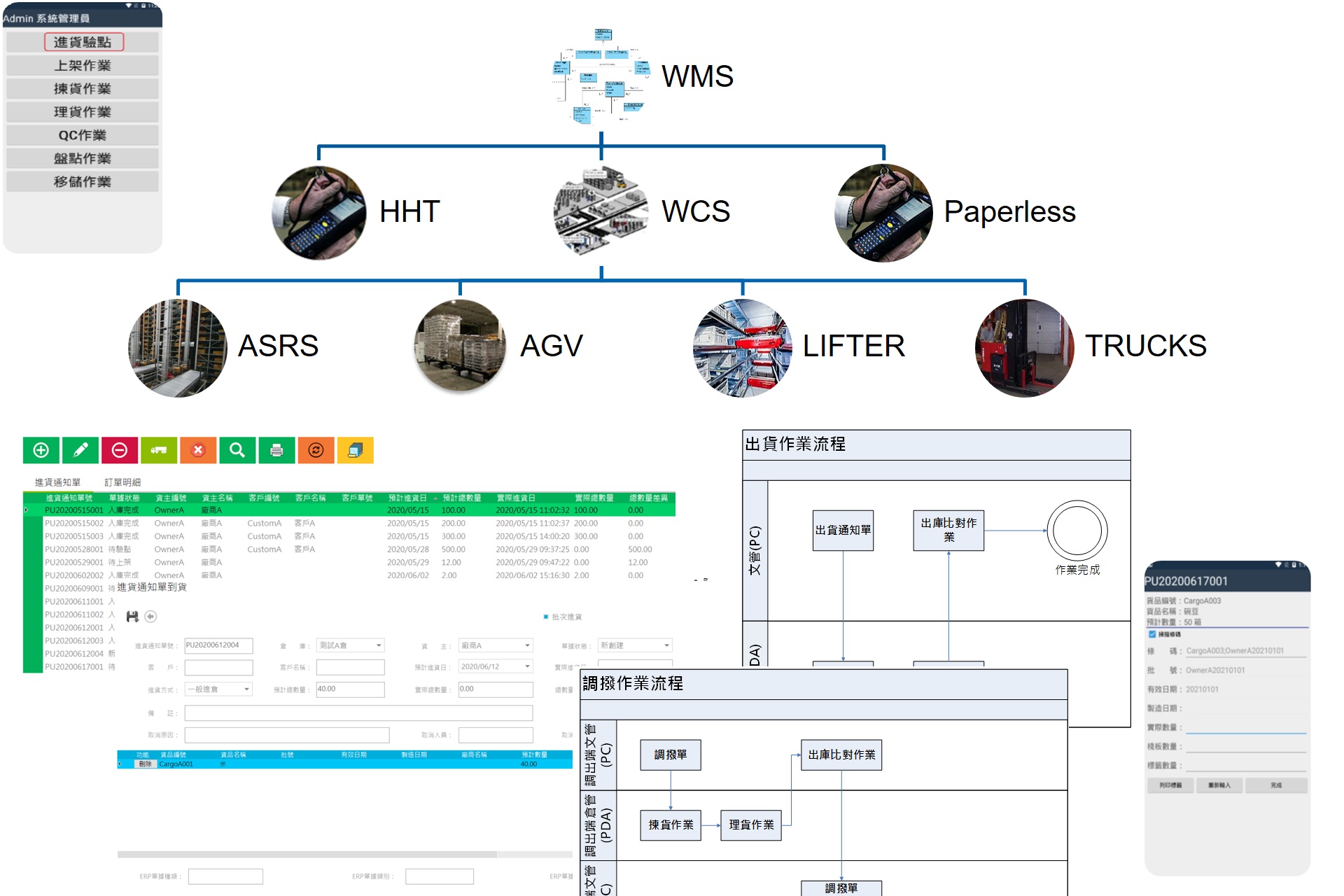Click the LIFTER image
Screen dimensions: 1344x896
pyautogui.click(x=743, y=348)
